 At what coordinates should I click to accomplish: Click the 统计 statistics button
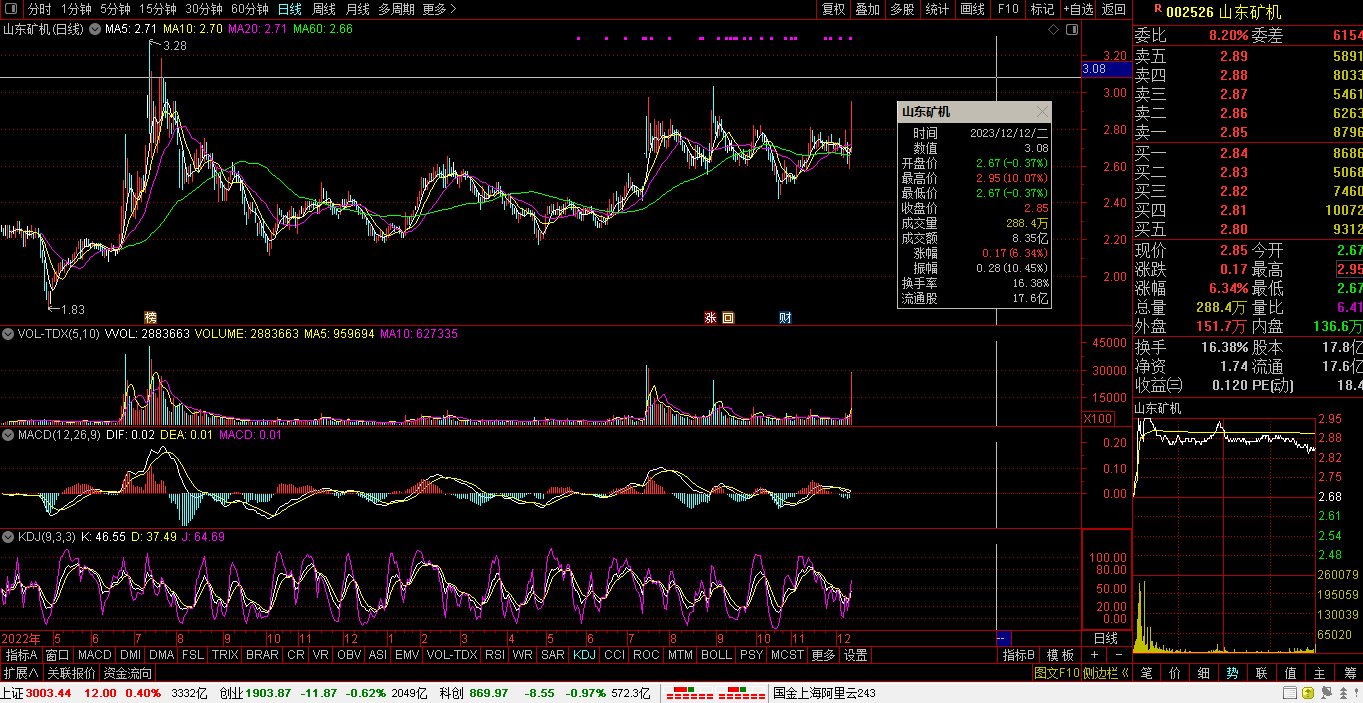pos(937,9)
